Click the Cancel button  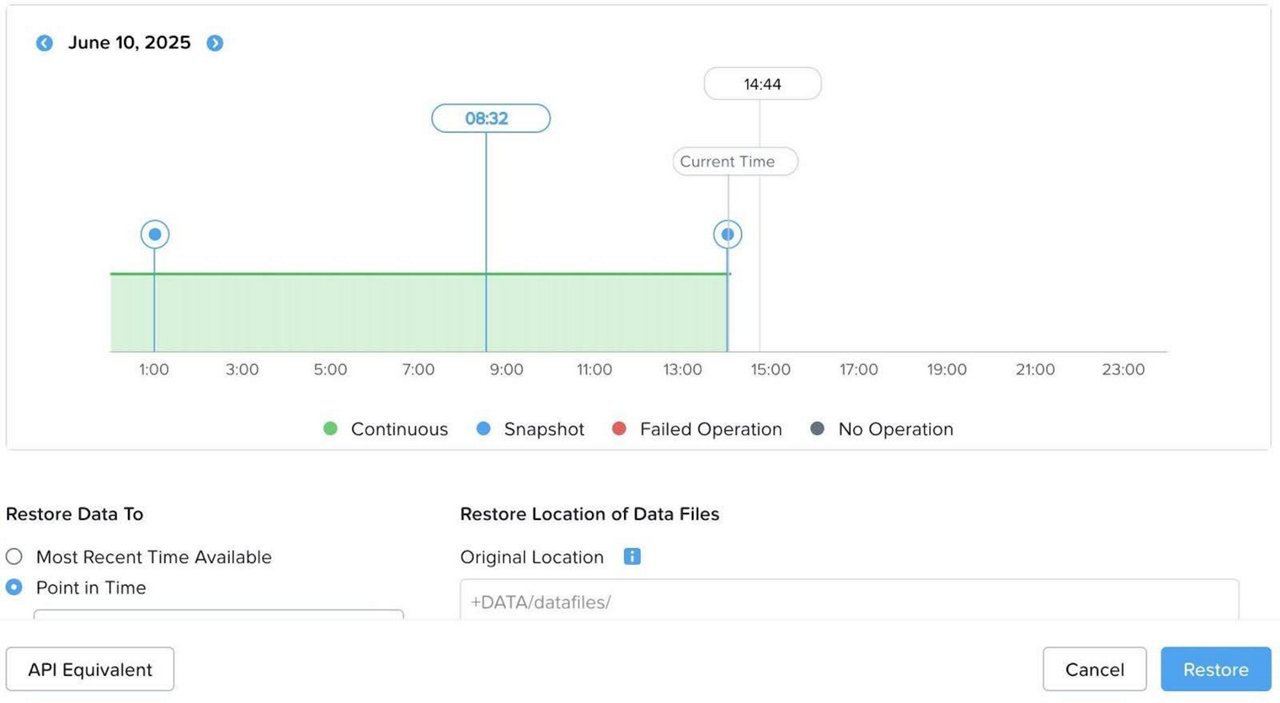point(1094,669)
